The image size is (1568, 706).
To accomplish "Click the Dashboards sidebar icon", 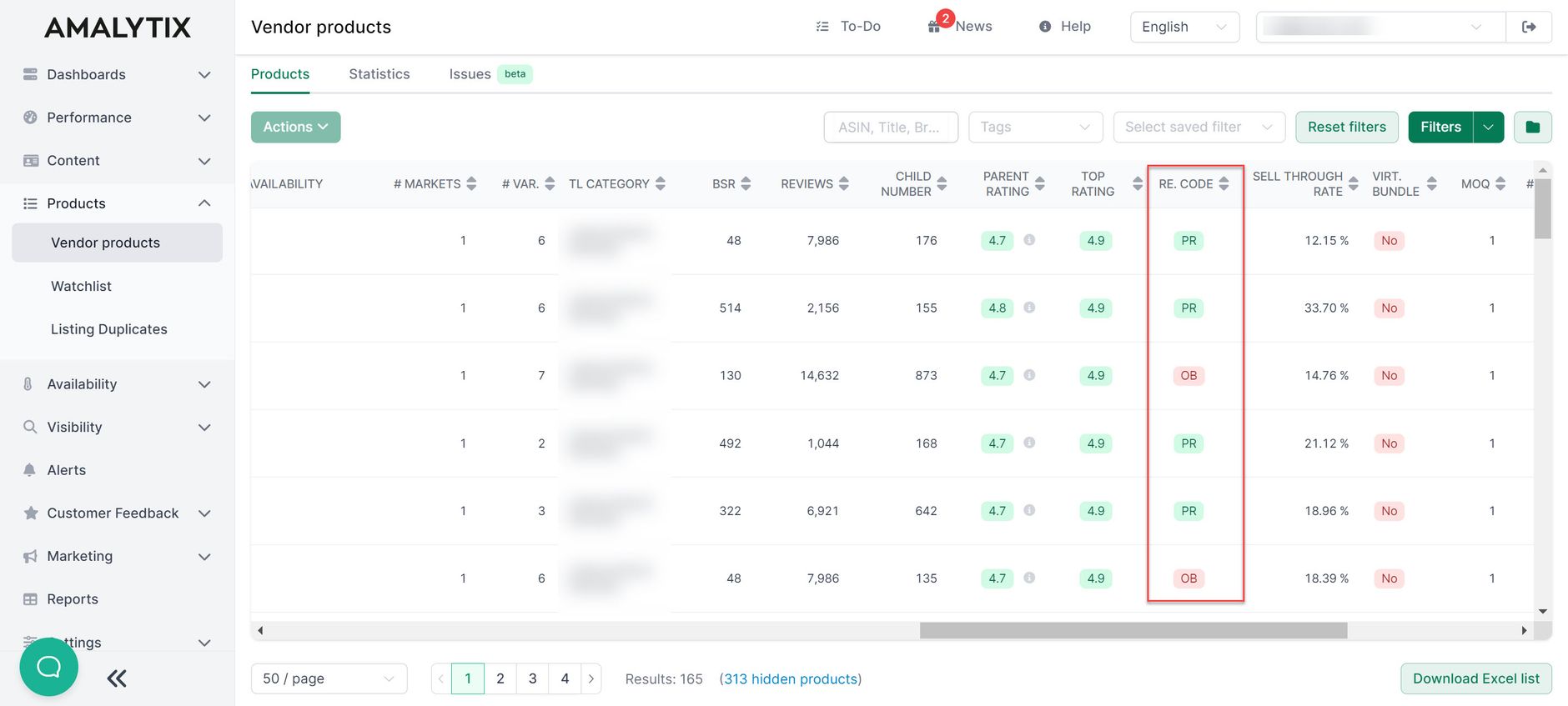I will (30, 74).
